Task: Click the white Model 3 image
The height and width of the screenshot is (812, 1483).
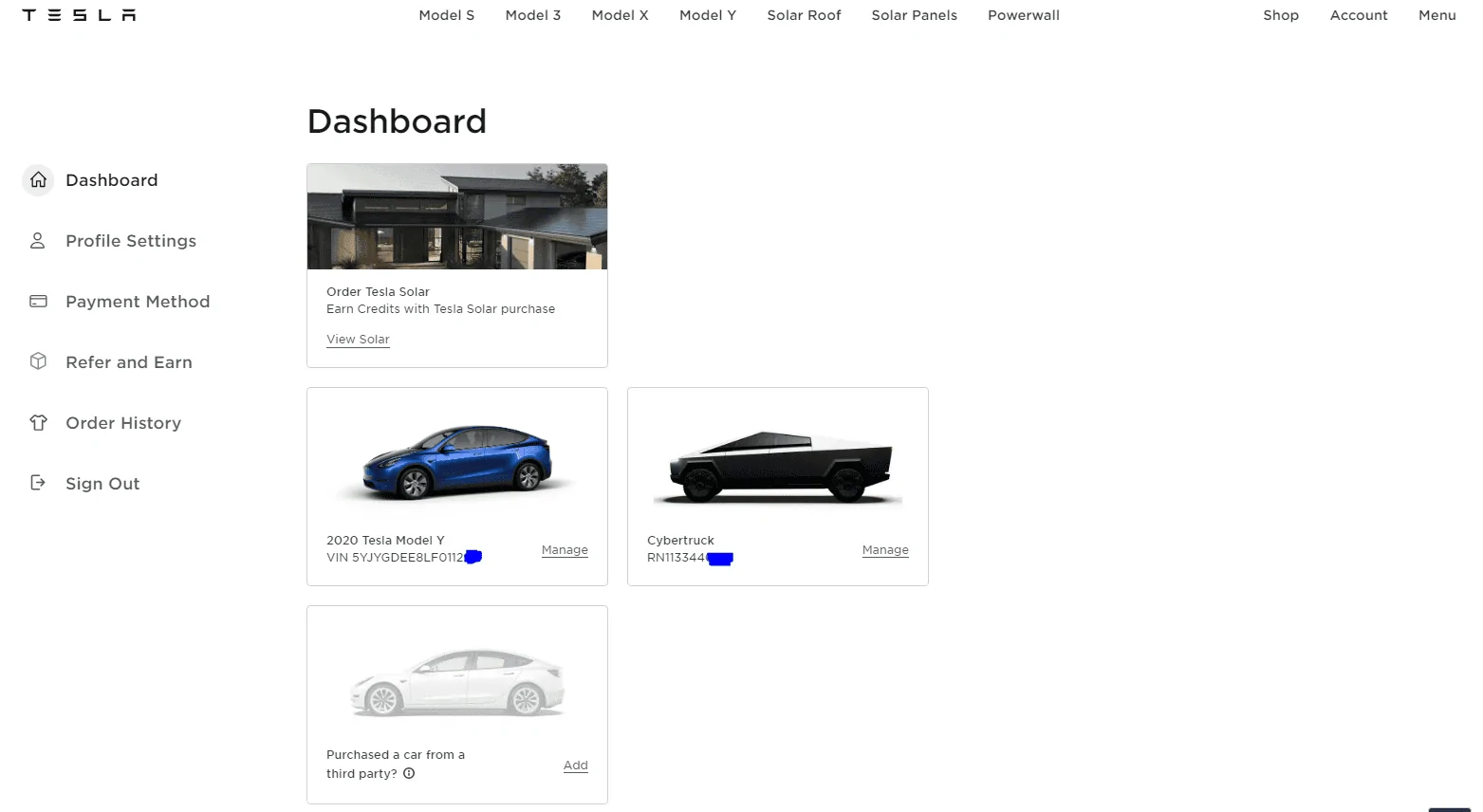Action: coord(457,683)
